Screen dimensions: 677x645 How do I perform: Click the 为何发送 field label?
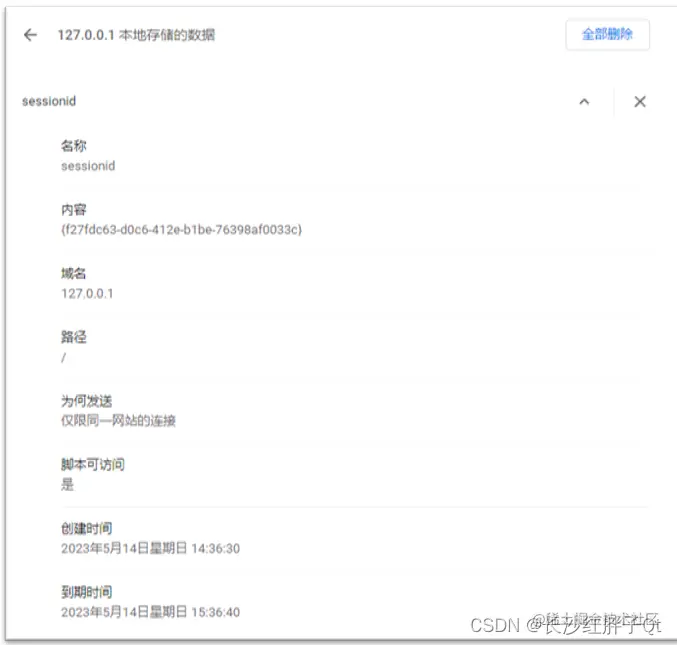[x=86, y=401]
